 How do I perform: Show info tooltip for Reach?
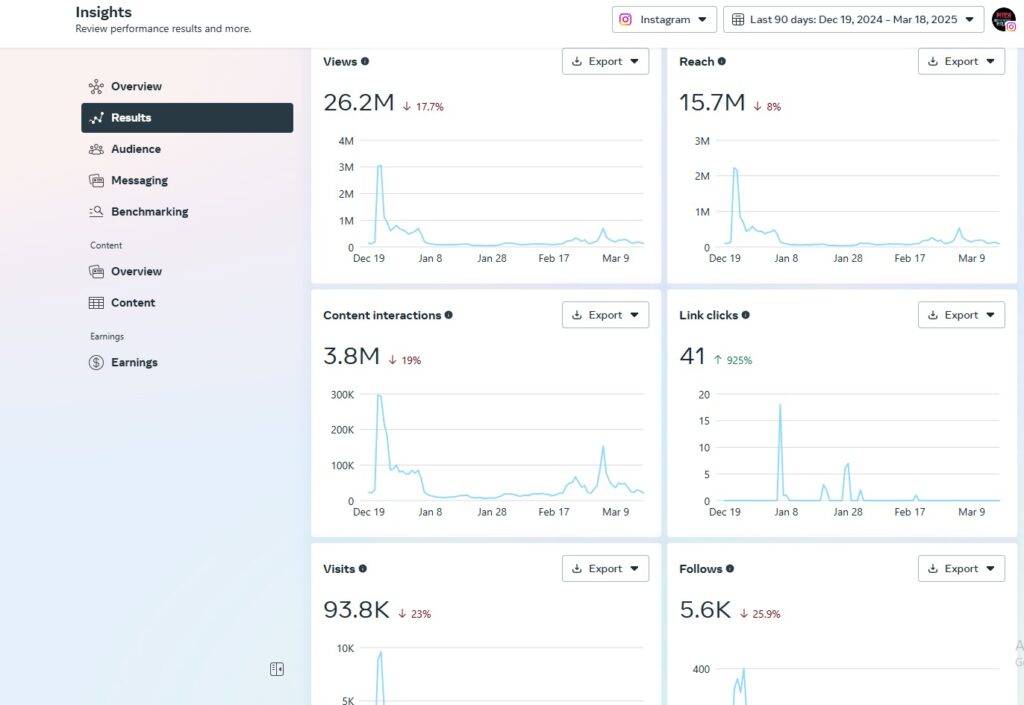[722, 61]
